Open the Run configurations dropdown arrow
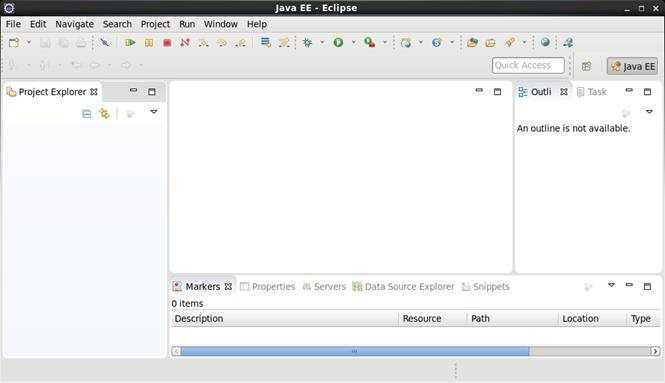The width and height of the screenshot is (665, 383). 353,42
